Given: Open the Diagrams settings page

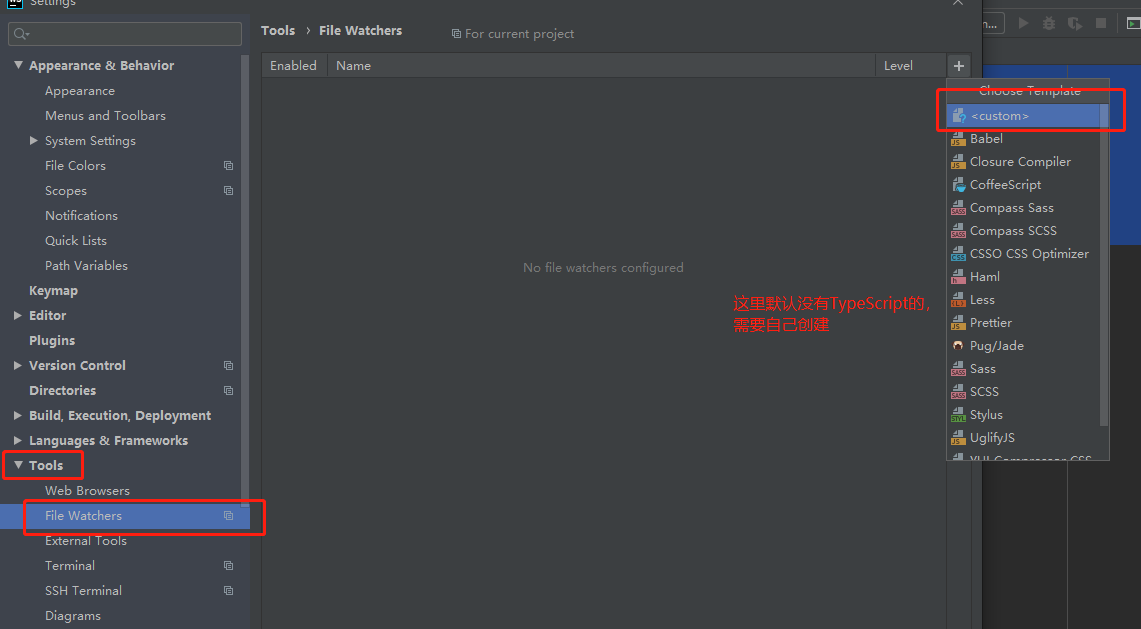Looking at the screenshot, I should pyautogui.click(x=73, y=616).
